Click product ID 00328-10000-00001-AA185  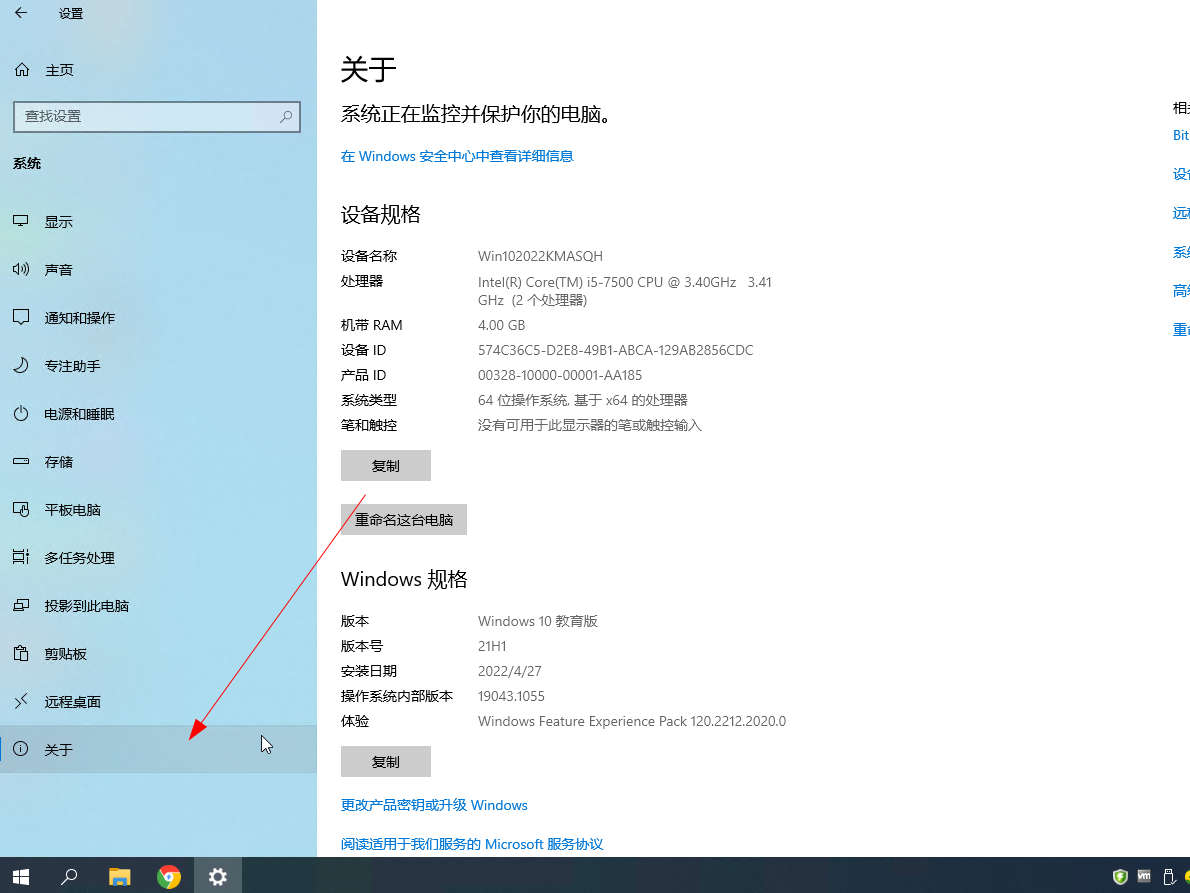pyautogui.click(x=560, y=375)
